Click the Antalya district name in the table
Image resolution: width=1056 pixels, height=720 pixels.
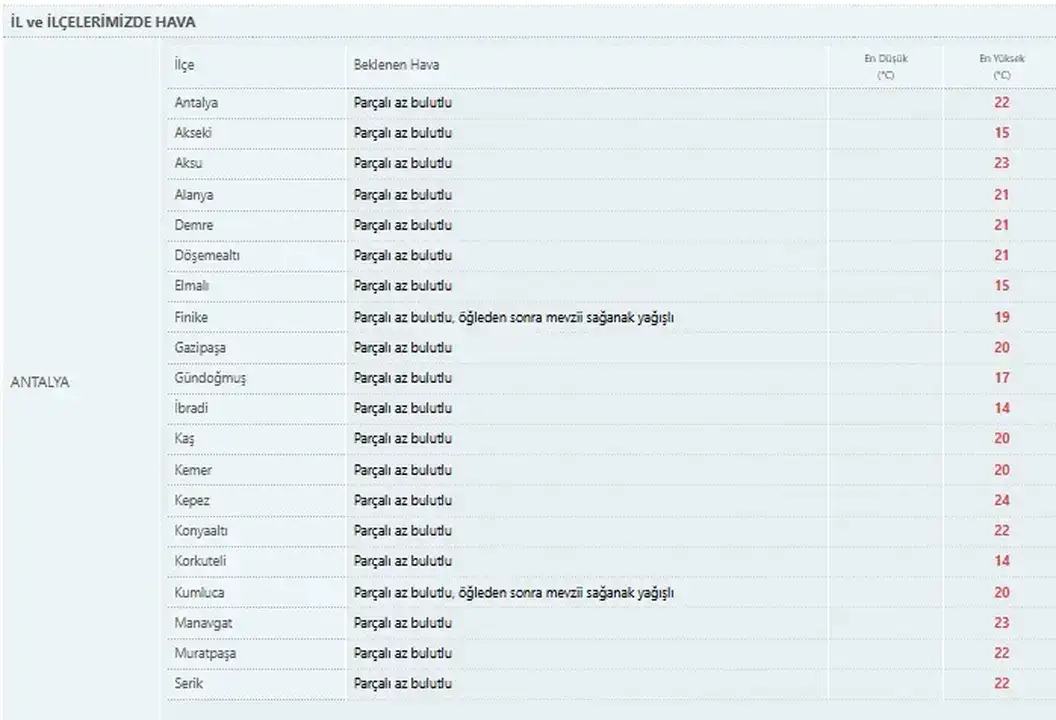196,103
